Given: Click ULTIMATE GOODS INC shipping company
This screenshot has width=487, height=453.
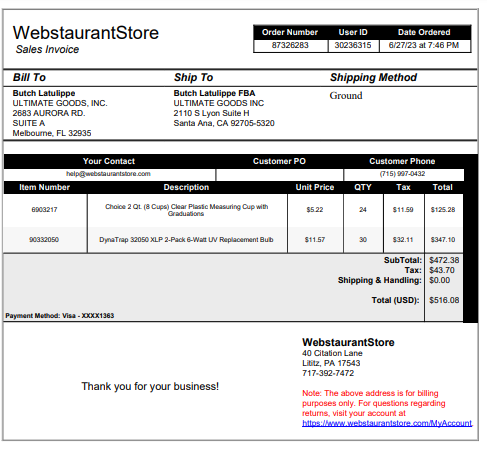Looking at the screenshot, I should (x=219, y=103).
